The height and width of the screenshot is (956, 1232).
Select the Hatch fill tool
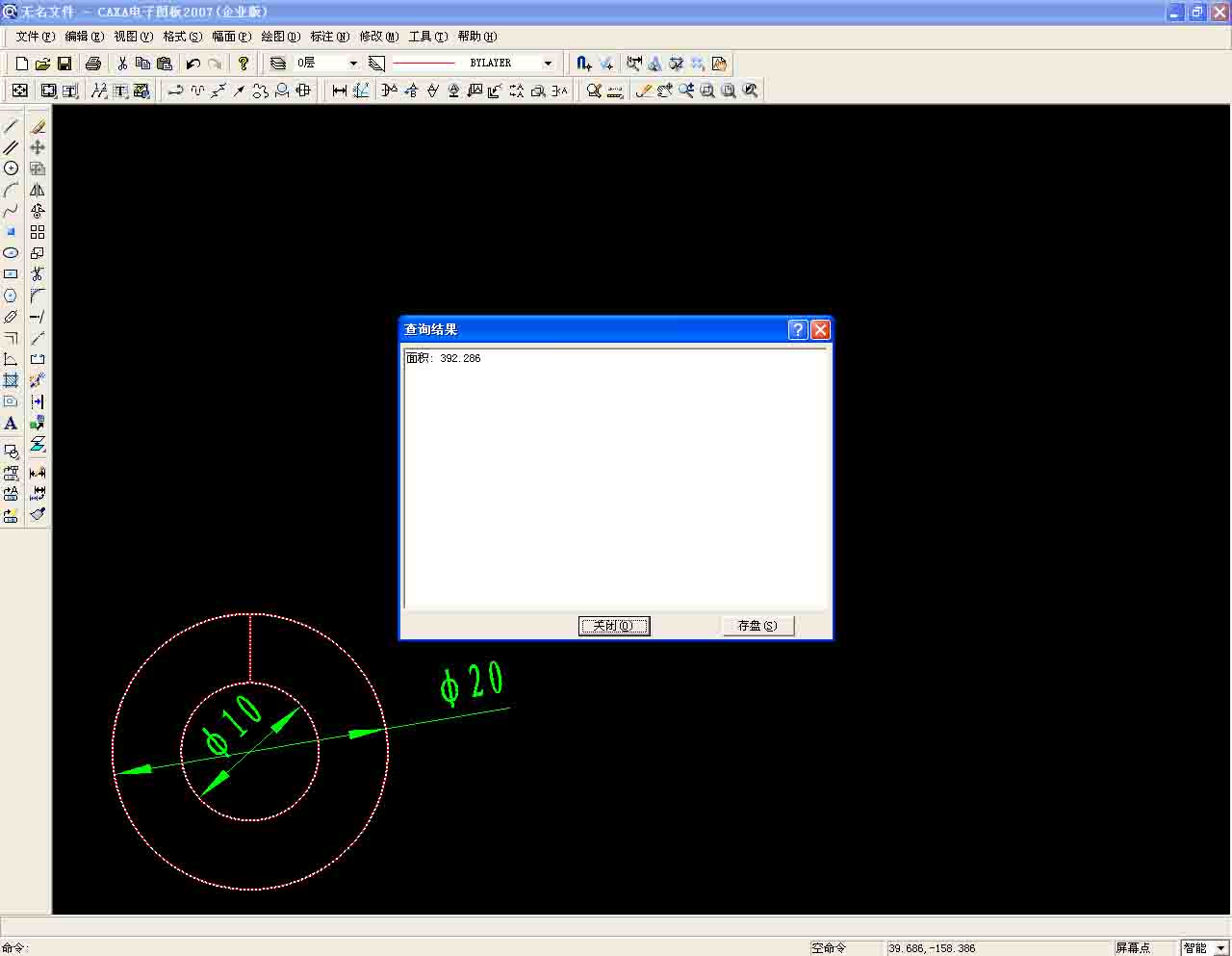coord(11,380)
